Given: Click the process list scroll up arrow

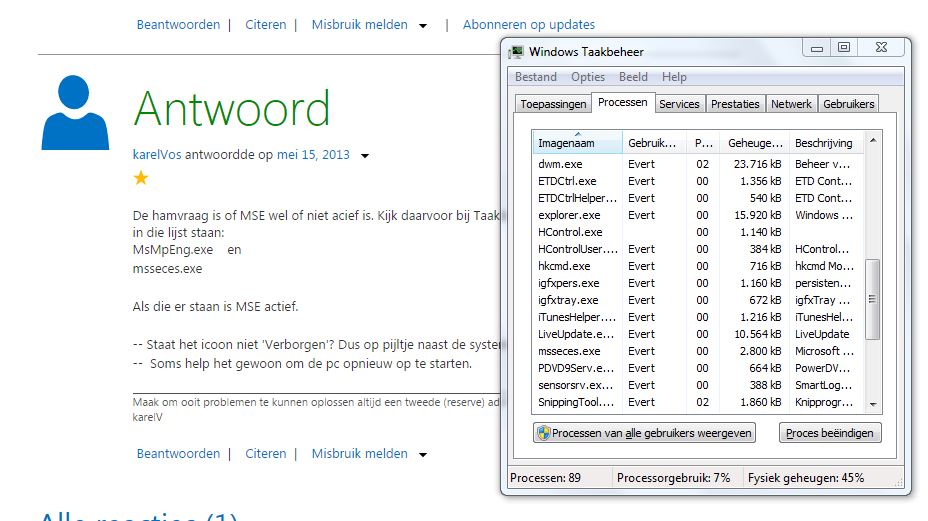Looking at the screenshot, I should [873, 140].
